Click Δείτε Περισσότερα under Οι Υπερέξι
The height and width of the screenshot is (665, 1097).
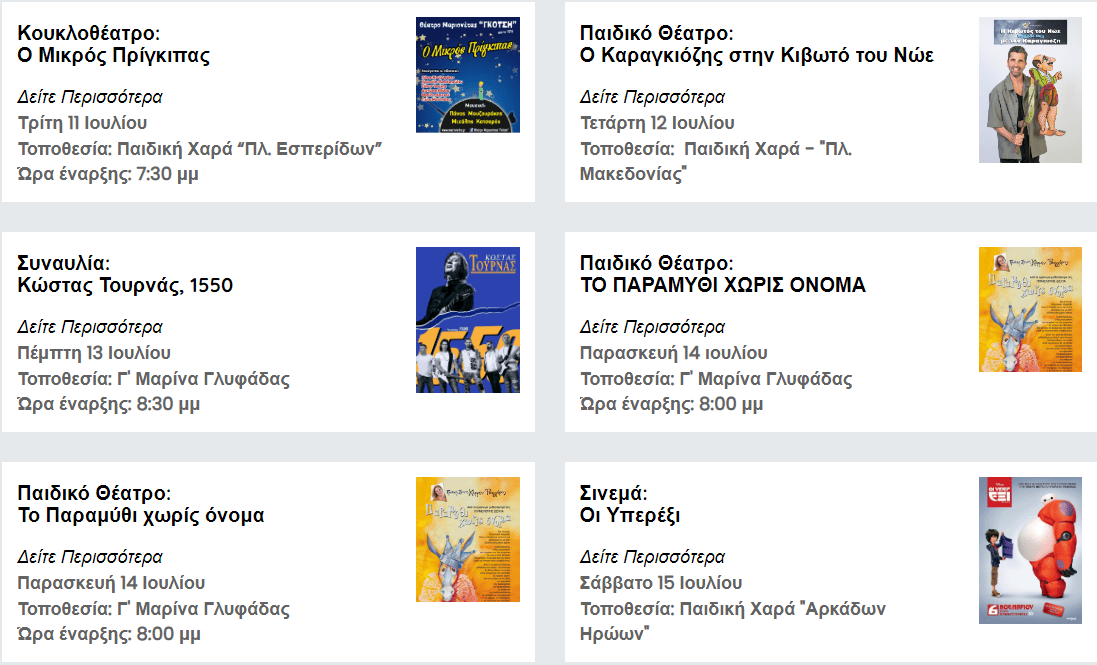click(x=652, y=557)
